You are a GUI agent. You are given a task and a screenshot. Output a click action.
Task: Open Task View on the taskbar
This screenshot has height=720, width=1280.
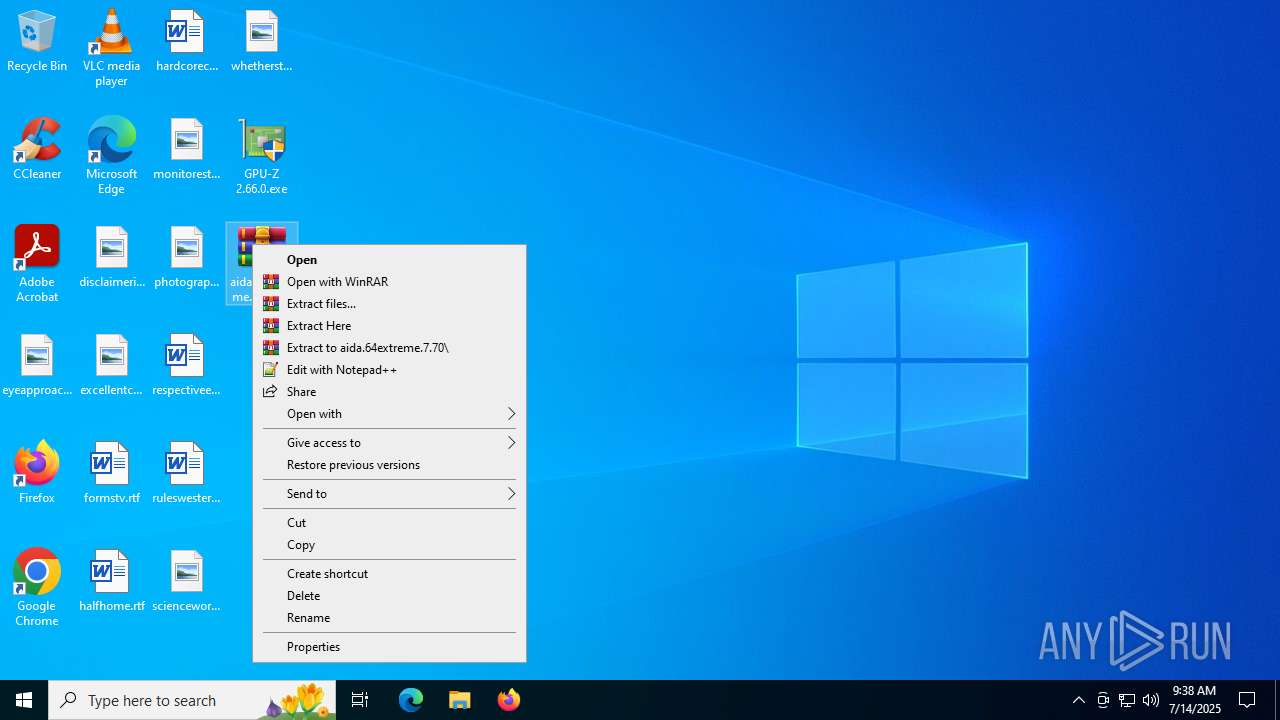[360, 700]
